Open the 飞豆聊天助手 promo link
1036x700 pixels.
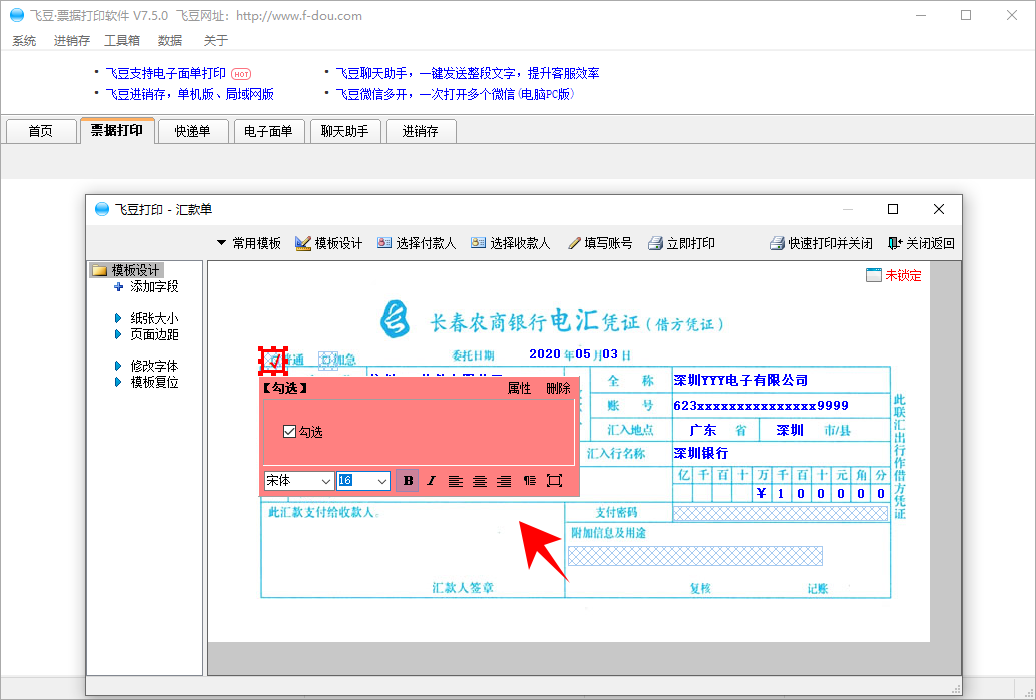[467, 73]
